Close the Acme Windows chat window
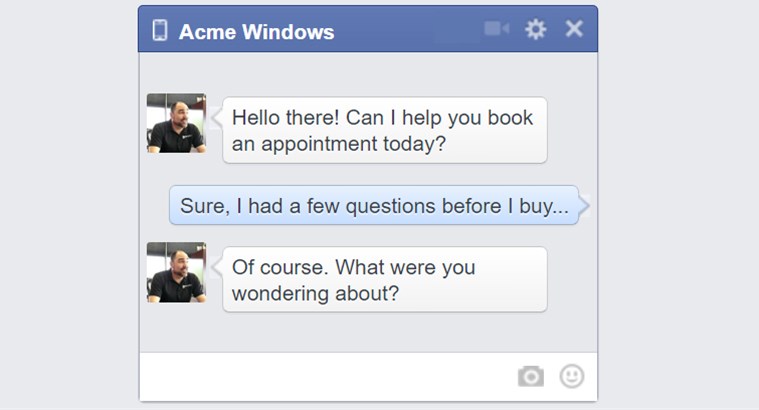The width and height of the screenshot is (759, 410). click(574, 29)
